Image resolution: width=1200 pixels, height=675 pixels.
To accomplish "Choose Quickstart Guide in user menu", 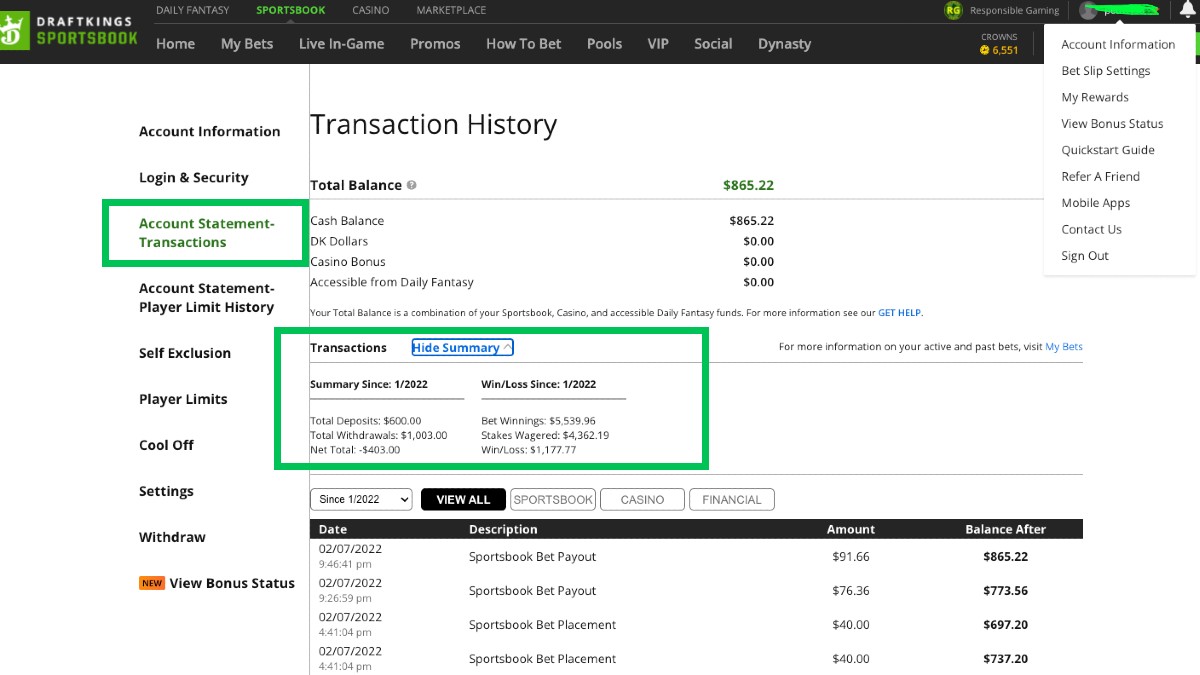I will click(x=1108, y=150).
